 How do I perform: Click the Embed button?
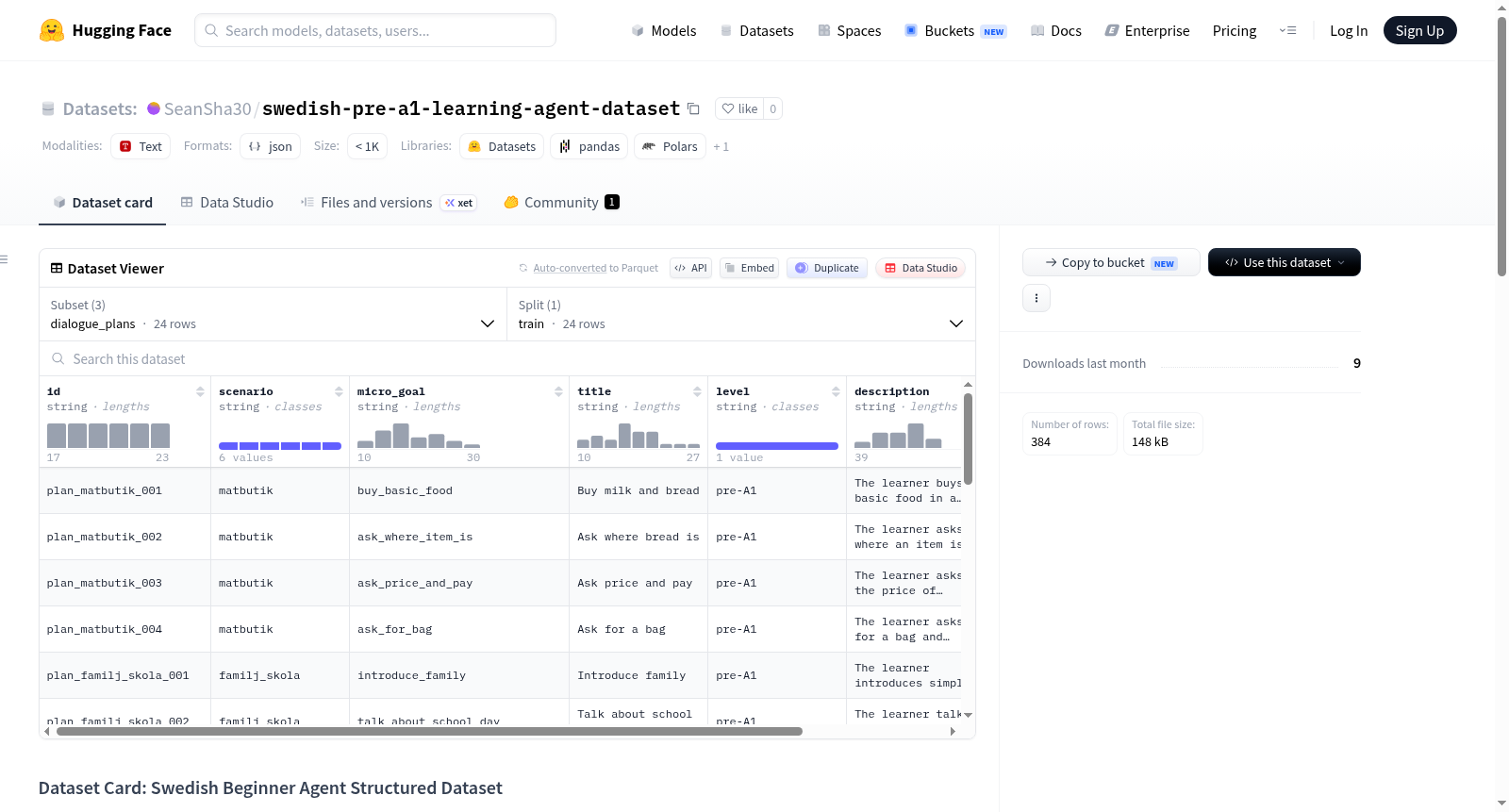click(751, 268)
